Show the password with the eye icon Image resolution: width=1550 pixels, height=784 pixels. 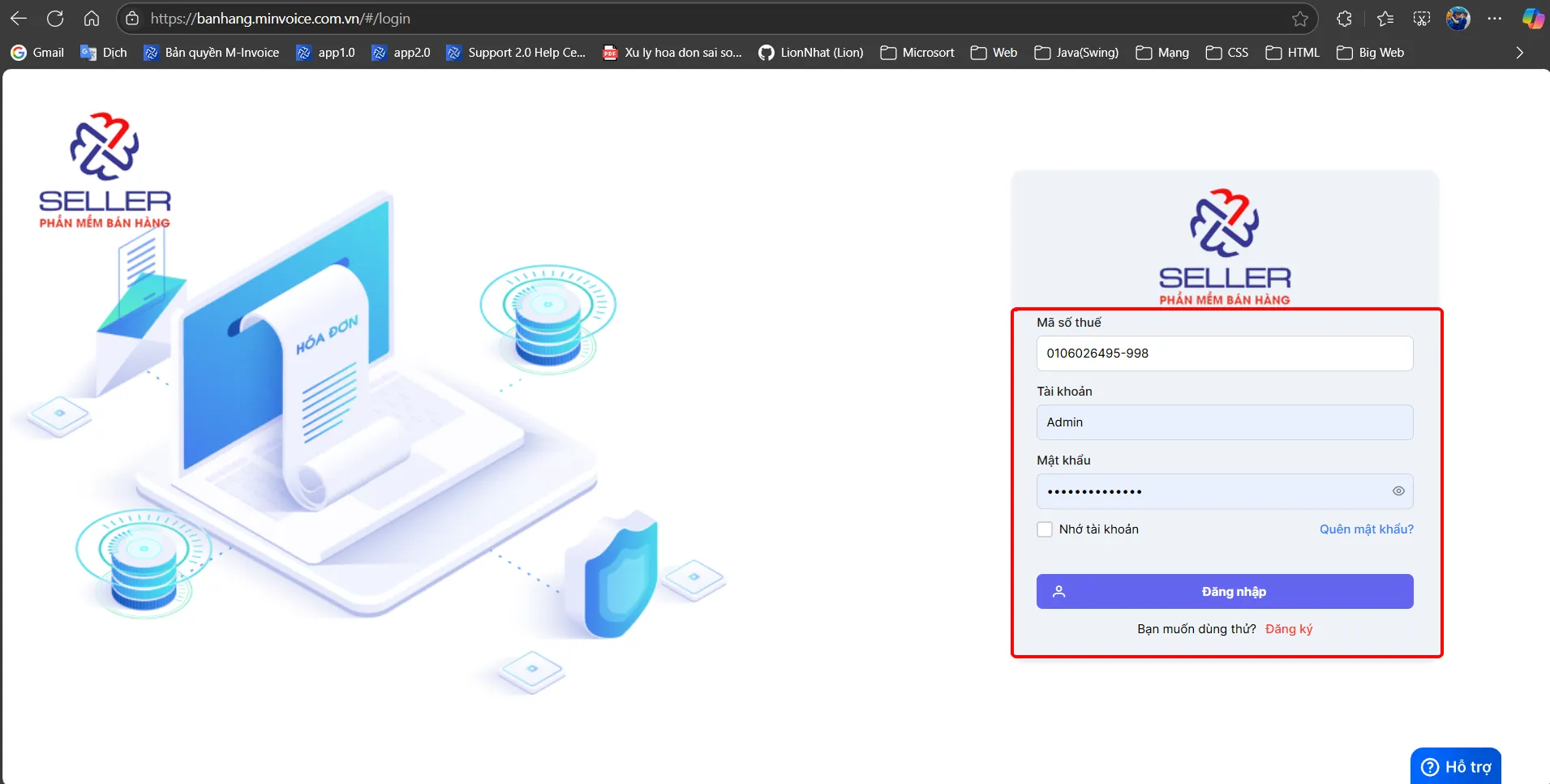click(x=1398, y=491)
